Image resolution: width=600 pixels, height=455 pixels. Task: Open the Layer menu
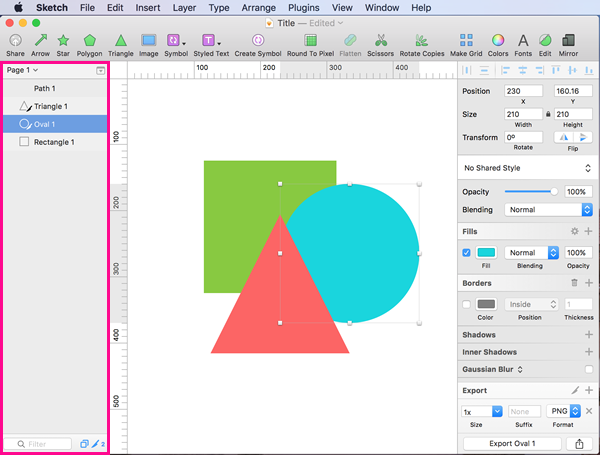click(184, 8)
